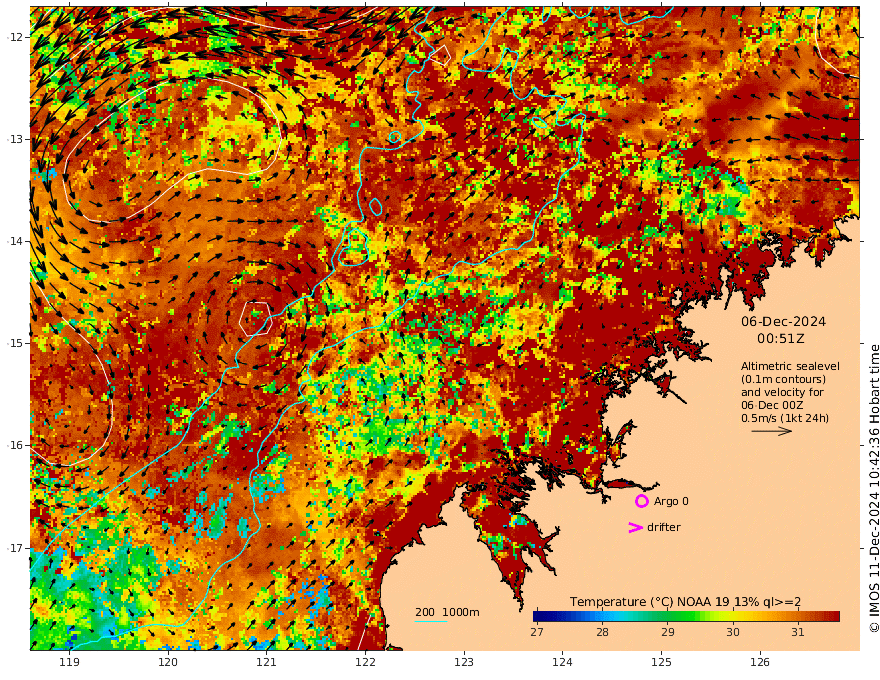The height and width of the screenshot is (680, 880).
Task: Click the 'Altimetric sealevel' text
Action: 790,366
